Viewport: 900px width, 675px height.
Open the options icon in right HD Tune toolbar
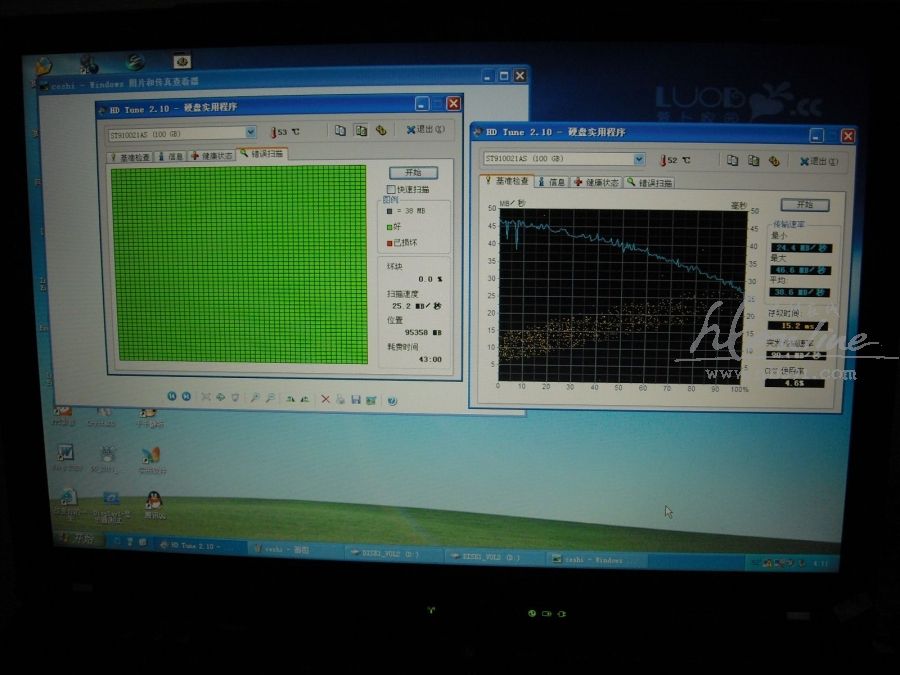click(774, 161)
